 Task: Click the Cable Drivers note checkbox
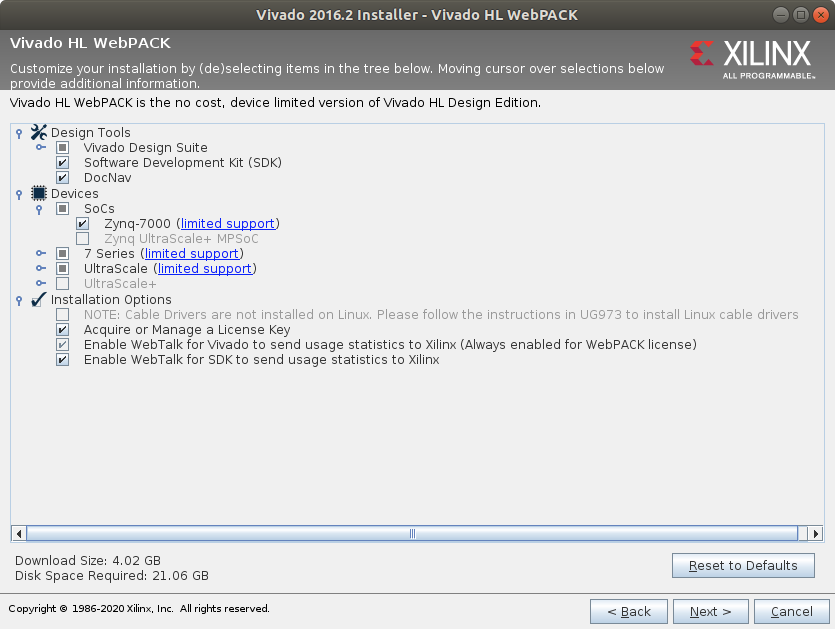pyautogui.click(x=62, y=314)
